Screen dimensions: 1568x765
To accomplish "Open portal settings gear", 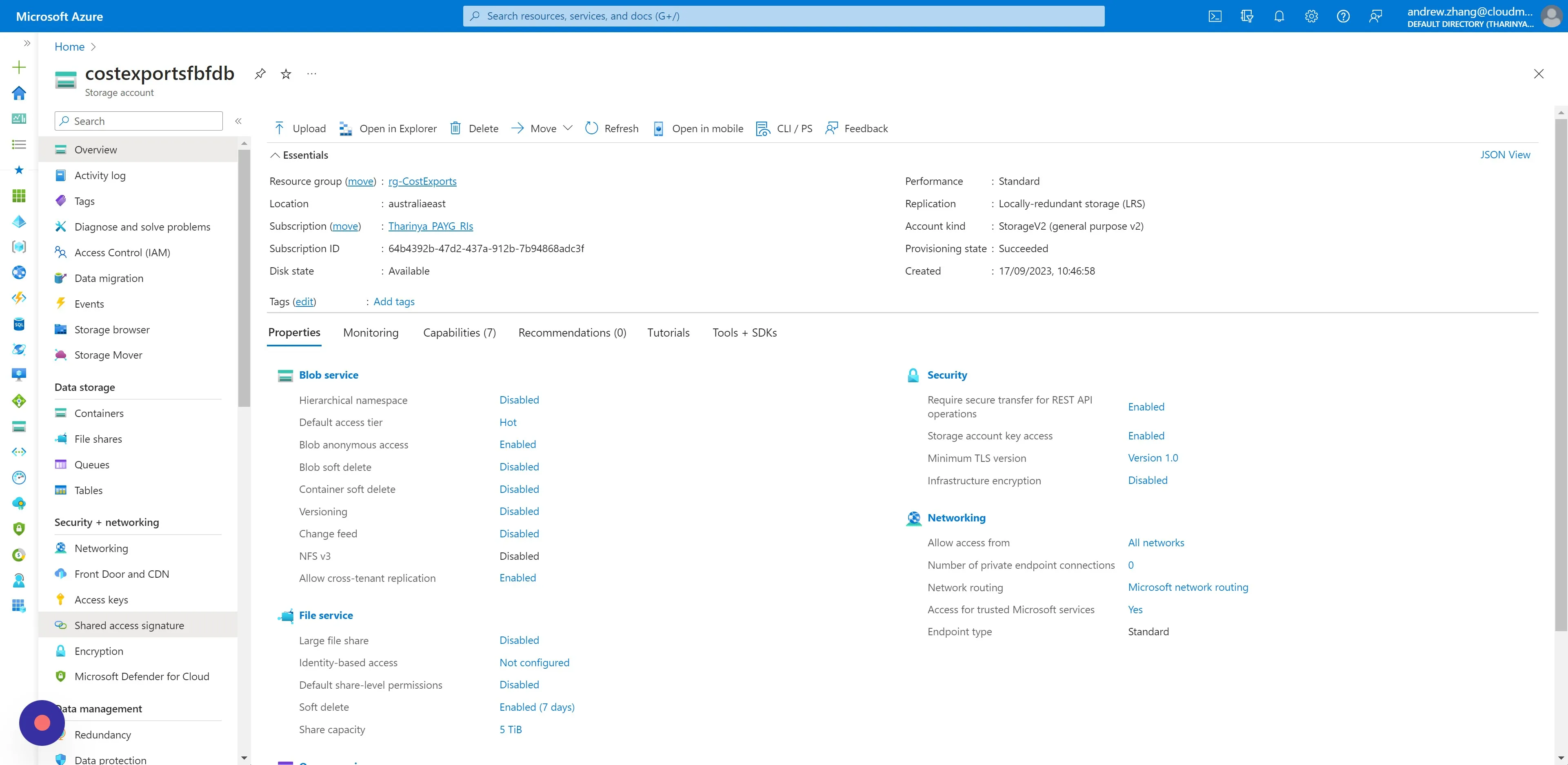I will coord(1311,16).
